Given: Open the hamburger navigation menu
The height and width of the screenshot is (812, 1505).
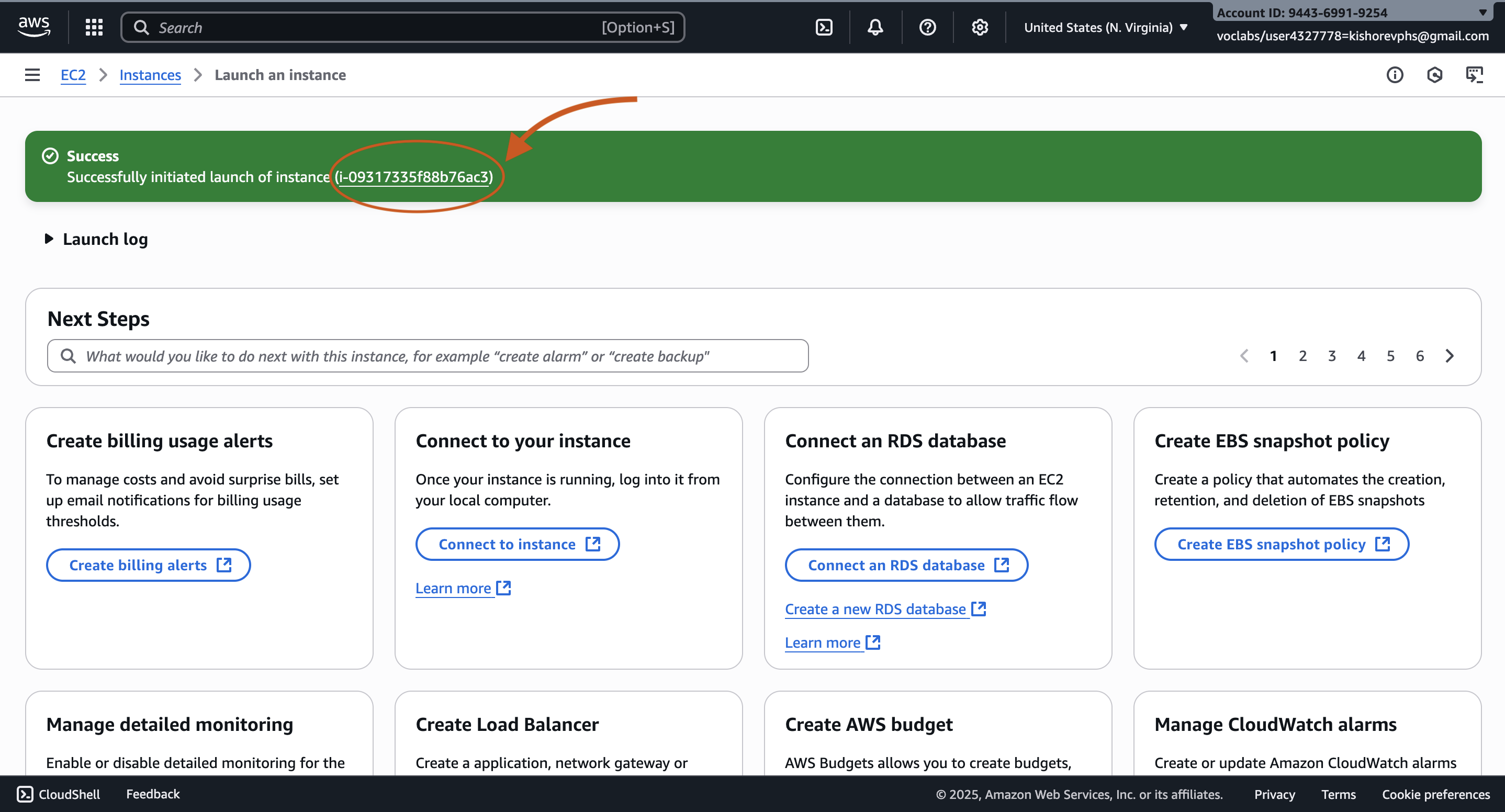Looking at the screenshot, I should pyautogui.click(x=31, y=75).
